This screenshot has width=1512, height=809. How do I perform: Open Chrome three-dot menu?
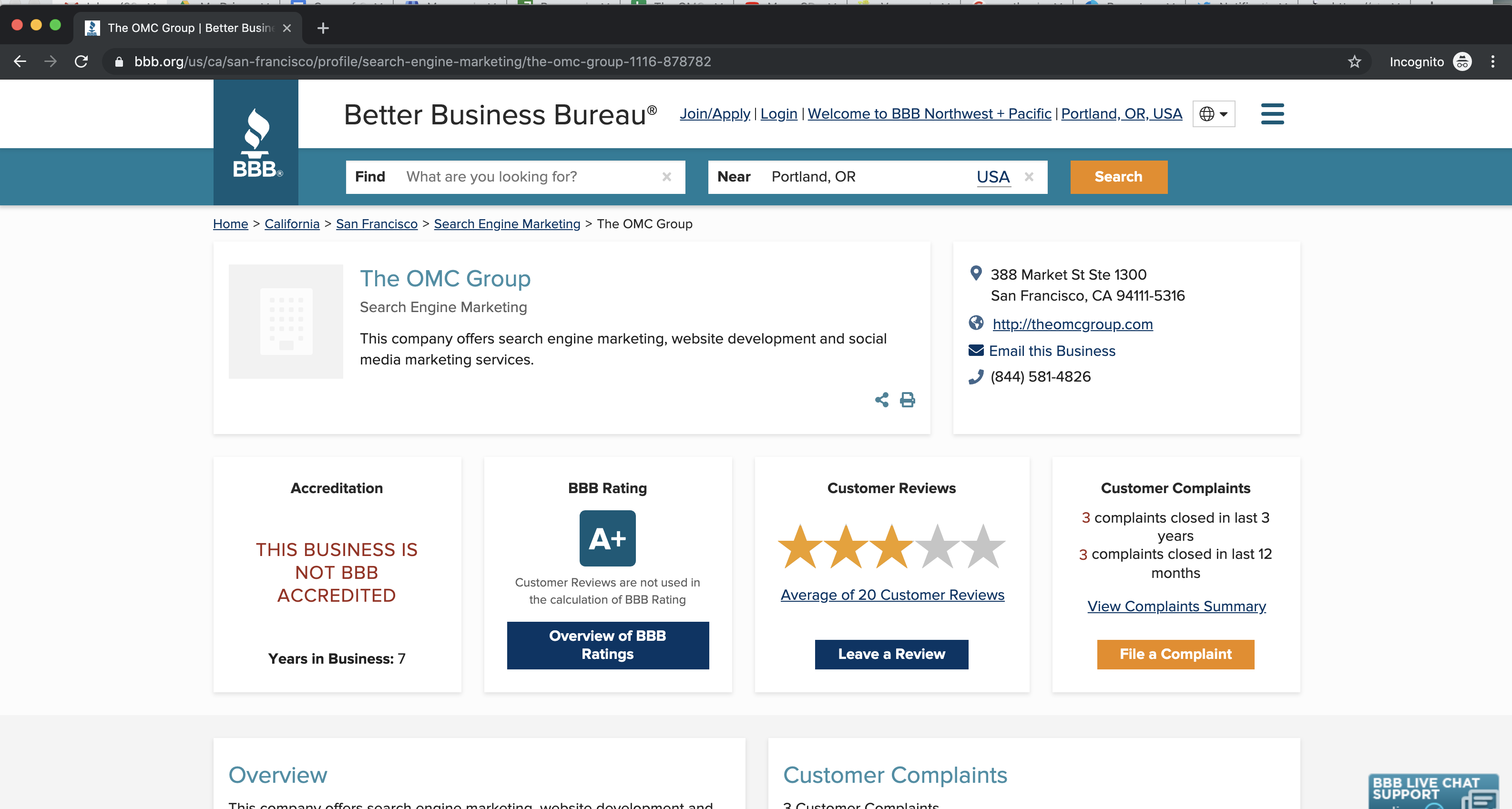tap(1492, 61)
